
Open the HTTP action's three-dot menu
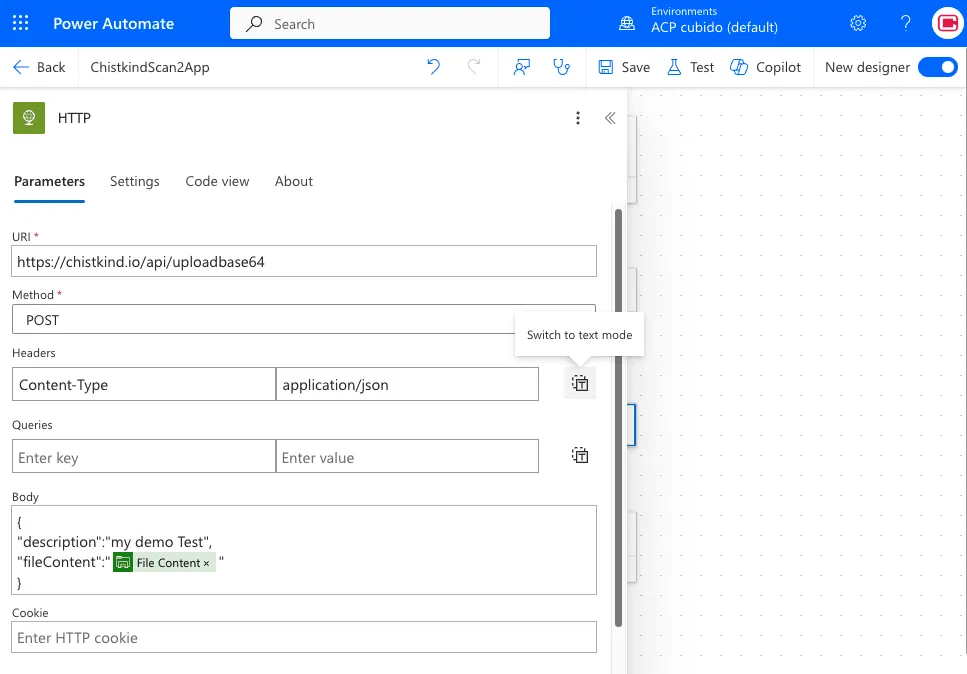pyautogui.click(x=578, y=117)
